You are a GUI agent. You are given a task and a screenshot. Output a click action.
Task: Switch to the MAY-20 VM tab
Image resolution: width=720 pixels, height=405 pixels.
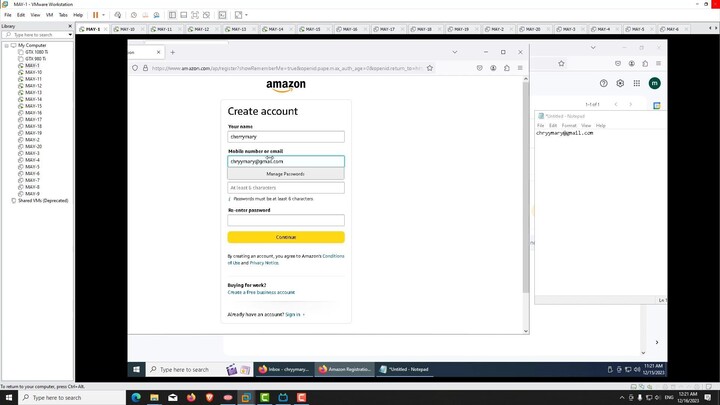tap(533, 29)
